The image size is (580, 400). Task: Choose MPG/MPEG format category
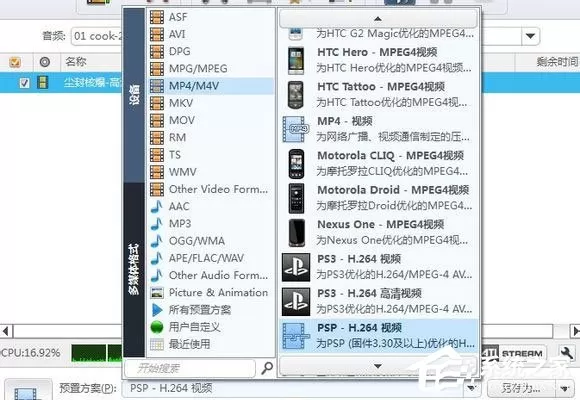211,68
